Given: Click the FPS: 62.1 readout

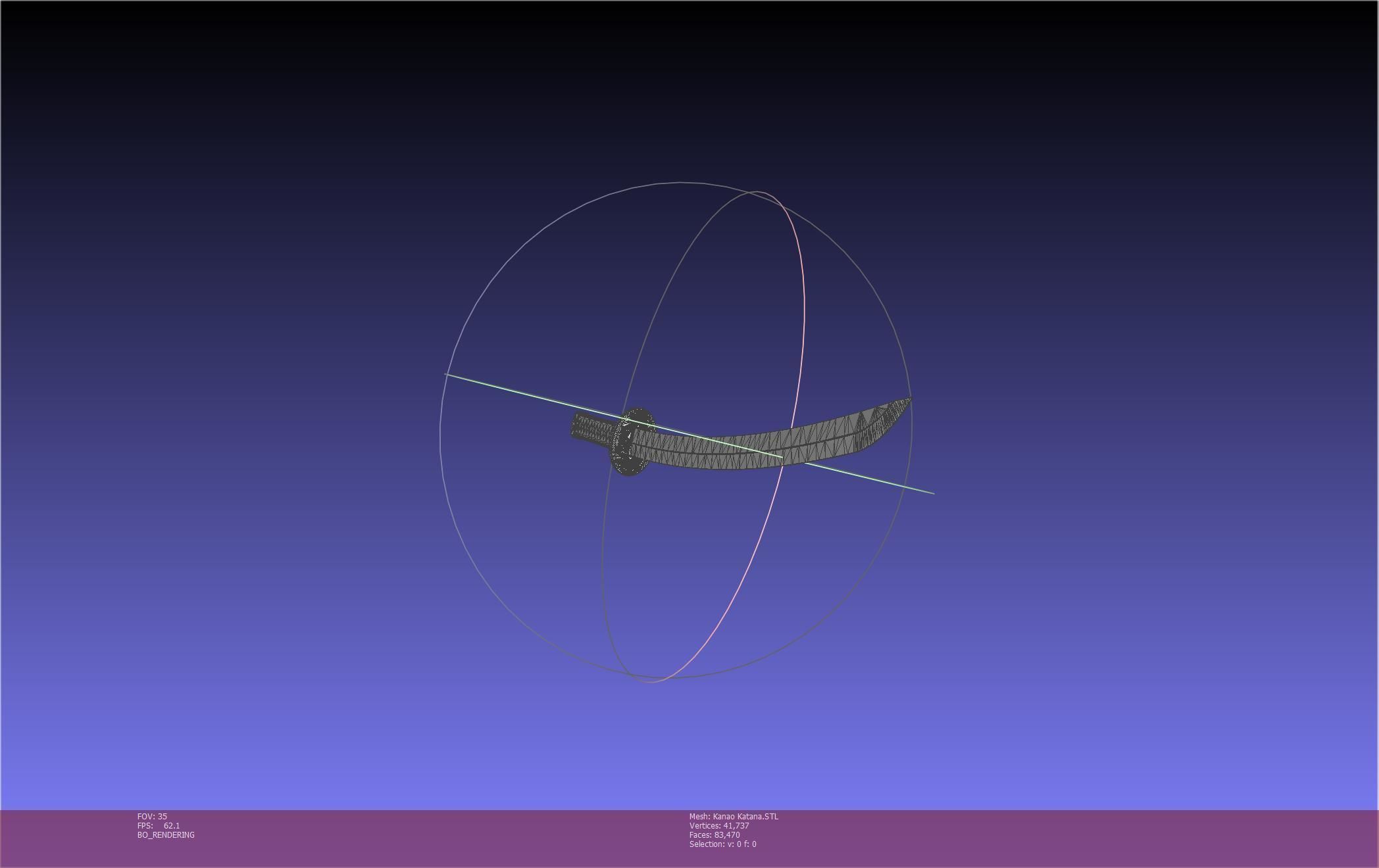Looking at the screenshot, I should [159, 825].
